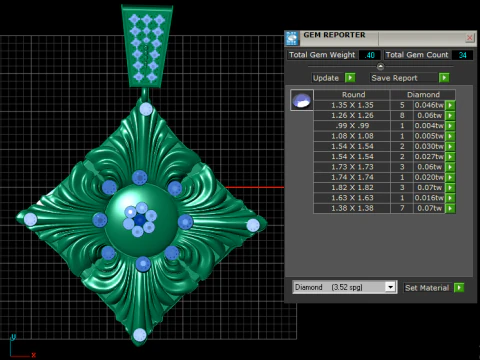
Task: Select the gem at the pendant's top corner
Action: coord(146,109)
